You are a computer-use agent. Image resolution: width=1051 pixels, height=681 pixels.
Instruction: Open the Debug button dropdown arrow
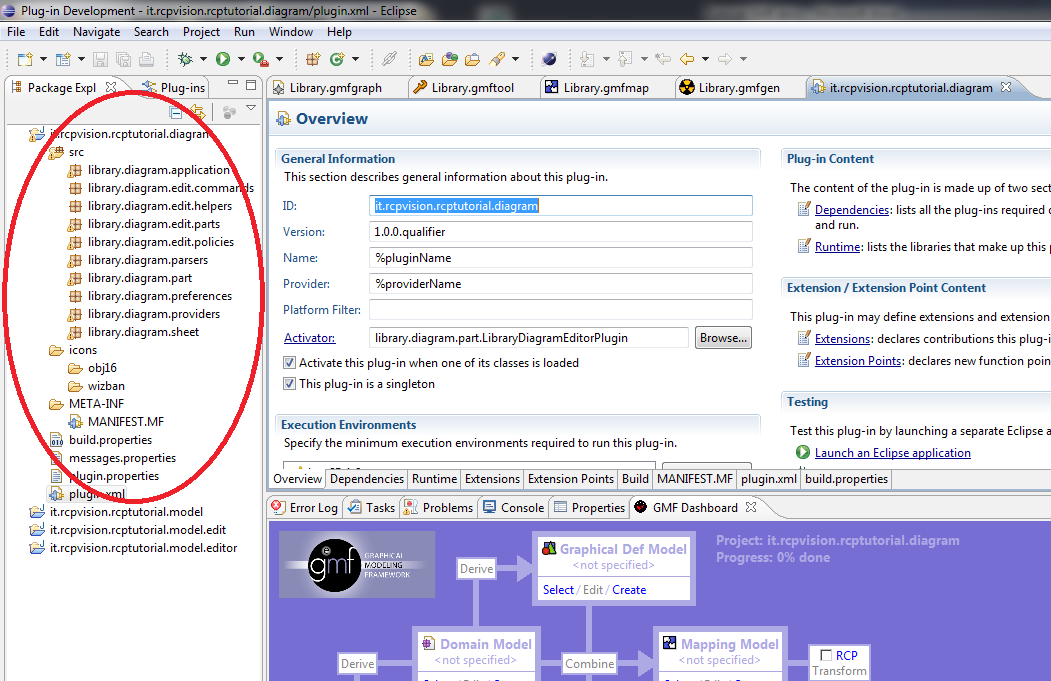(203, 60)
